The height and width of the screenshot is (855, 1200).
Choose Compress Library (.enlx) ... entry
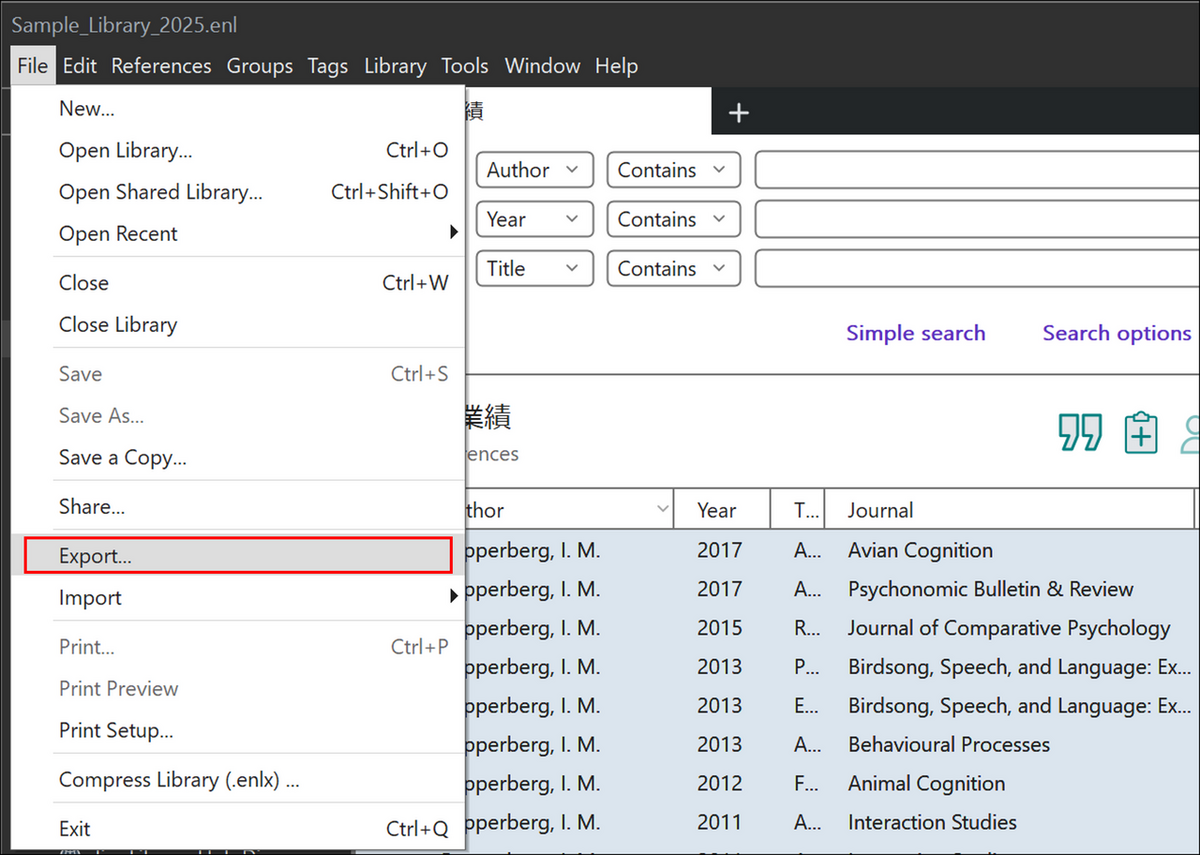(239, 779)
